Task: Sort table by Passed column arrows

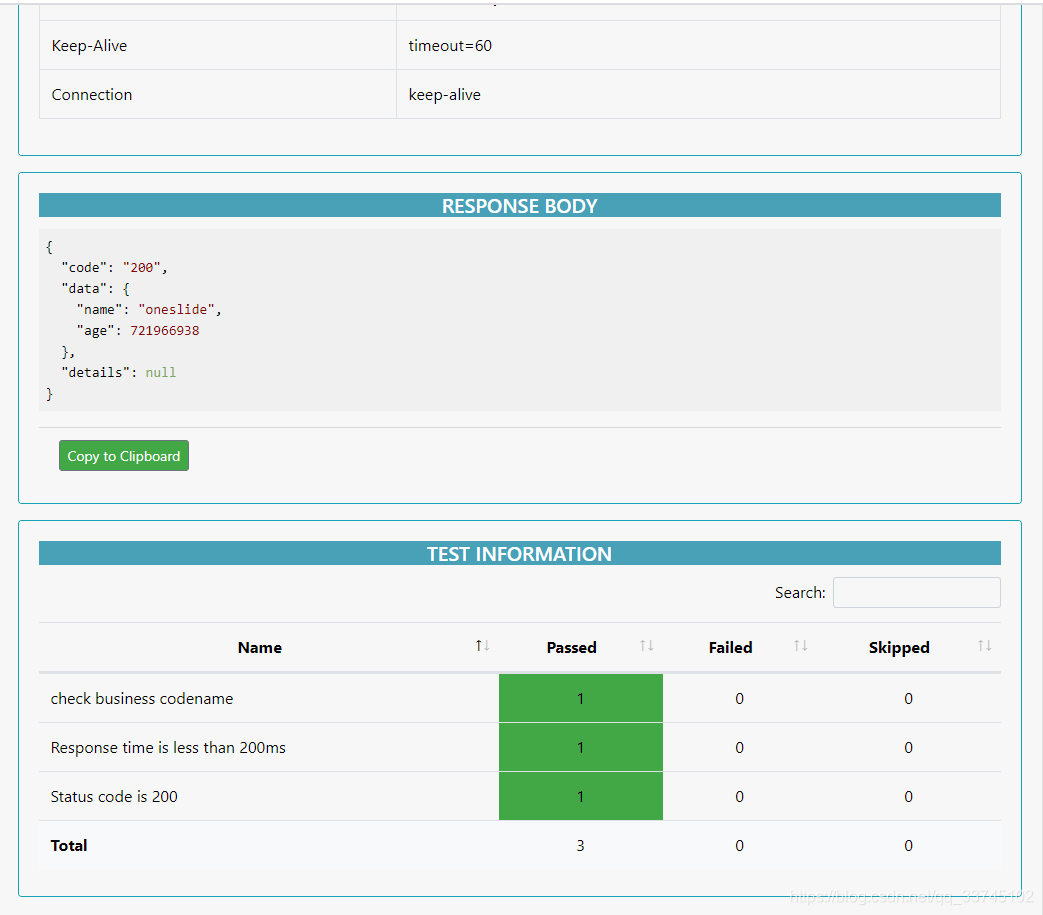Action: (x=647, y=646)
